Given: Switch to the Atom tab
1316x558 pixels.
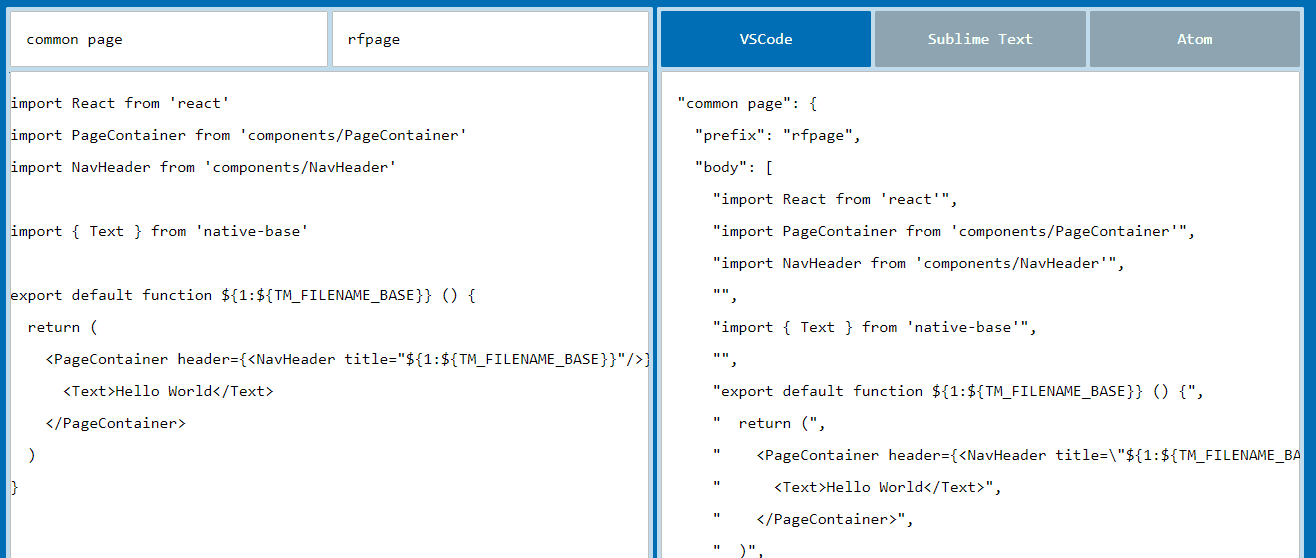Looking at the screenshot, I should 1195,39.
